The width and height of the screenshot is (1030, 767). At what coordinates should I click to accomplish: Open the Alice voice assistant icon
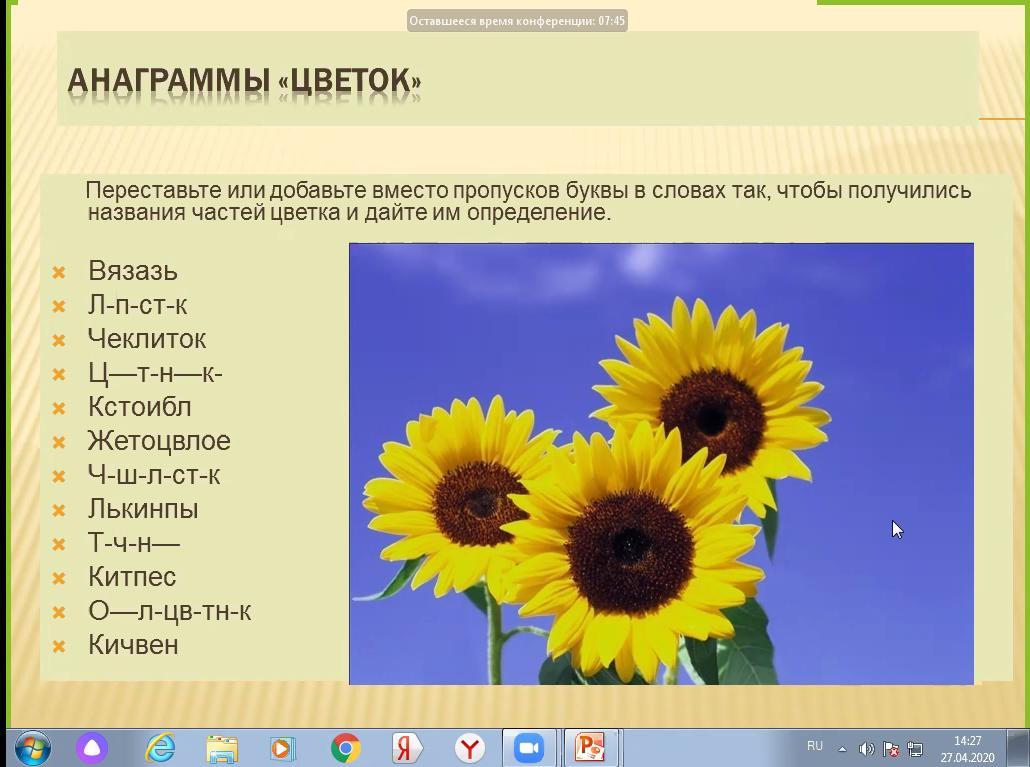[92, 748]
